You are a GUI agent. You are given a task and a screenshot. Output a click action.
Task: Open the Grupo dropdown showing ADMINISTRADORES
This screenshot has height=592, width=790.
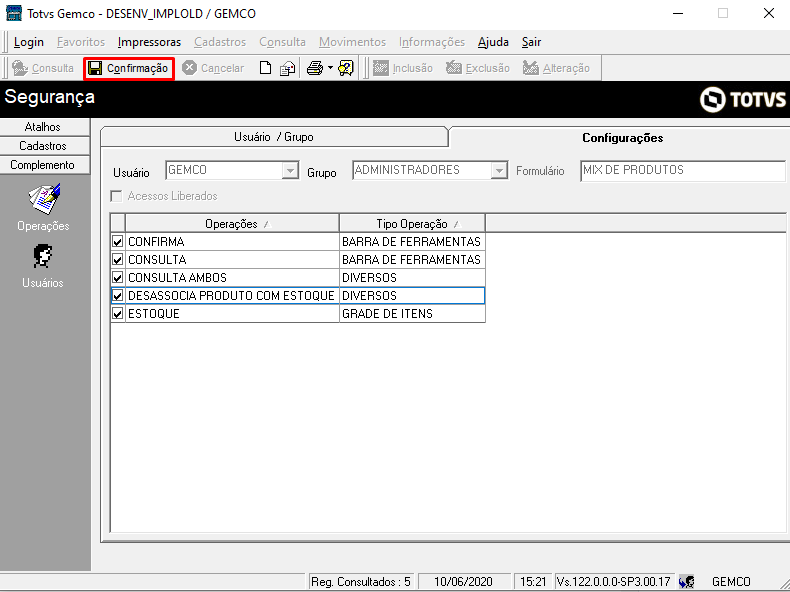[499, 171]
